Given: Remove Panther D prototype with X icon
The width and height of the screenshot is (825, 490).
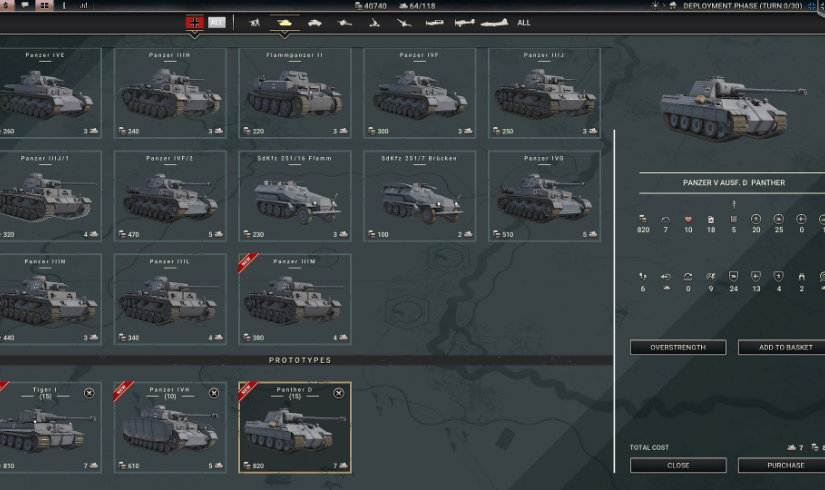Looking at the screenshot, I should 339,393.
